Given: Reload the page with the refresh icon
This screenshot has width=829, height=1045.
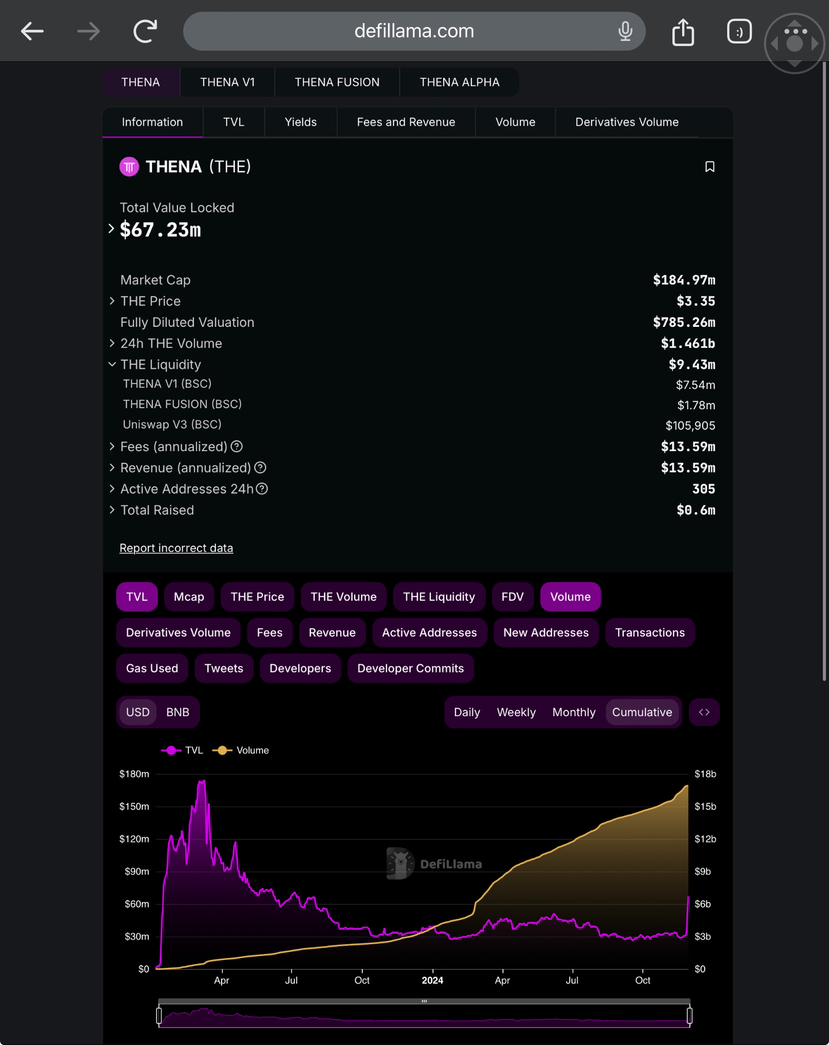Looking at the screenshot, I should 145,31.
